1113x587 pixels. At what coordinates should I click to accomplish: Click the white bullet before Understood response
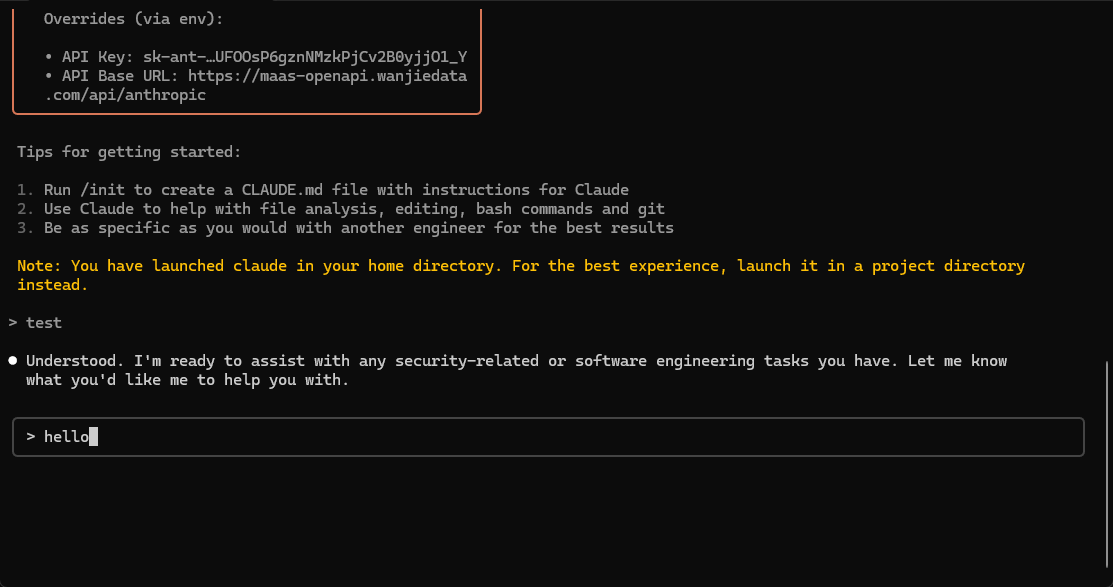pyautogui.click(x=13, y=361)
